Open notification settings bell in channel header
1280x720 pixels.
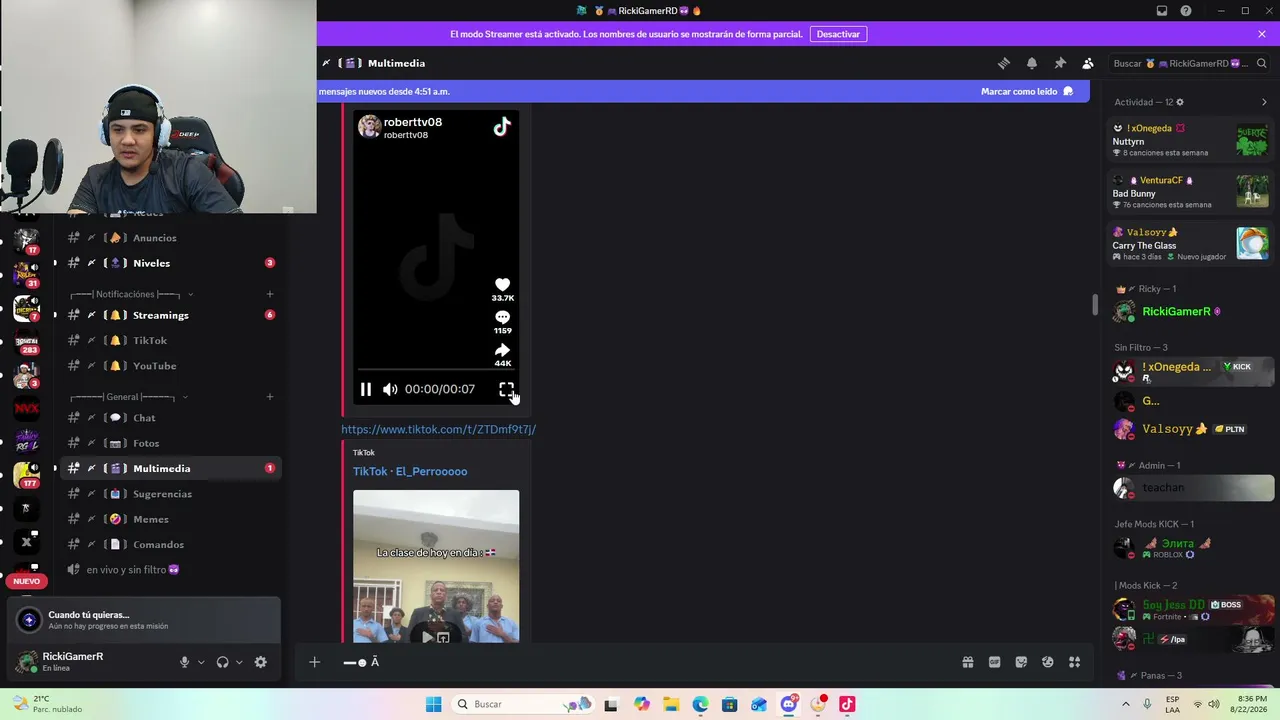point(1032,63)
